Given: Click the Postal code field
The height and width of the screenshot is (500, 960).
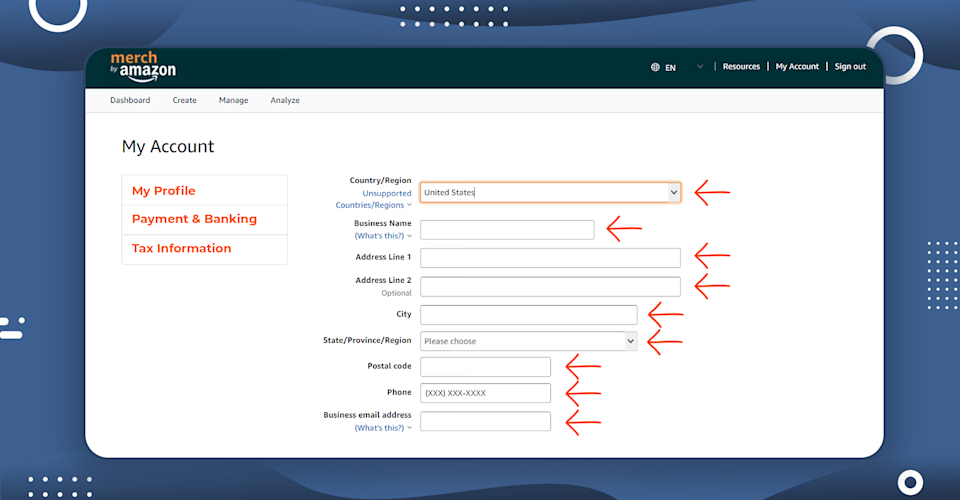Looking at the screenshot, I should click(x=485, y=367).
